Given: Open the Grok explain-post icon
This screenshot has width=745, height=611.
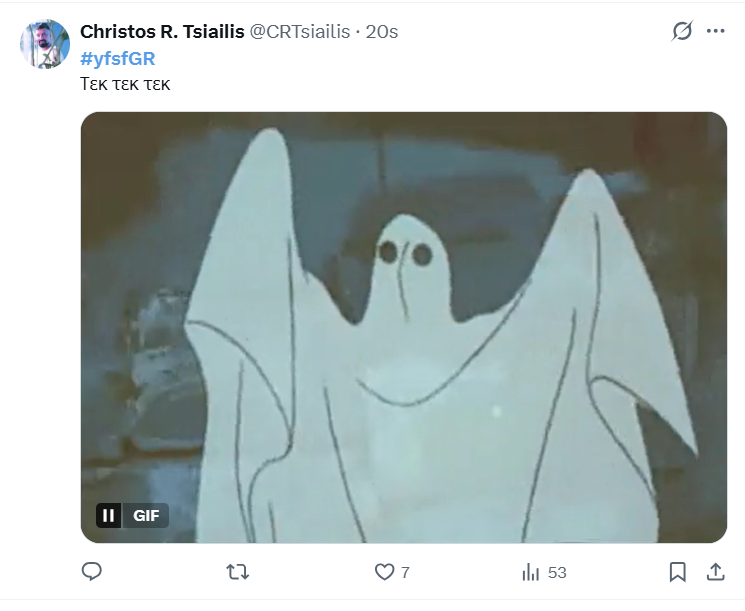Looking at the screenshot, I should (x=682, y=31).
